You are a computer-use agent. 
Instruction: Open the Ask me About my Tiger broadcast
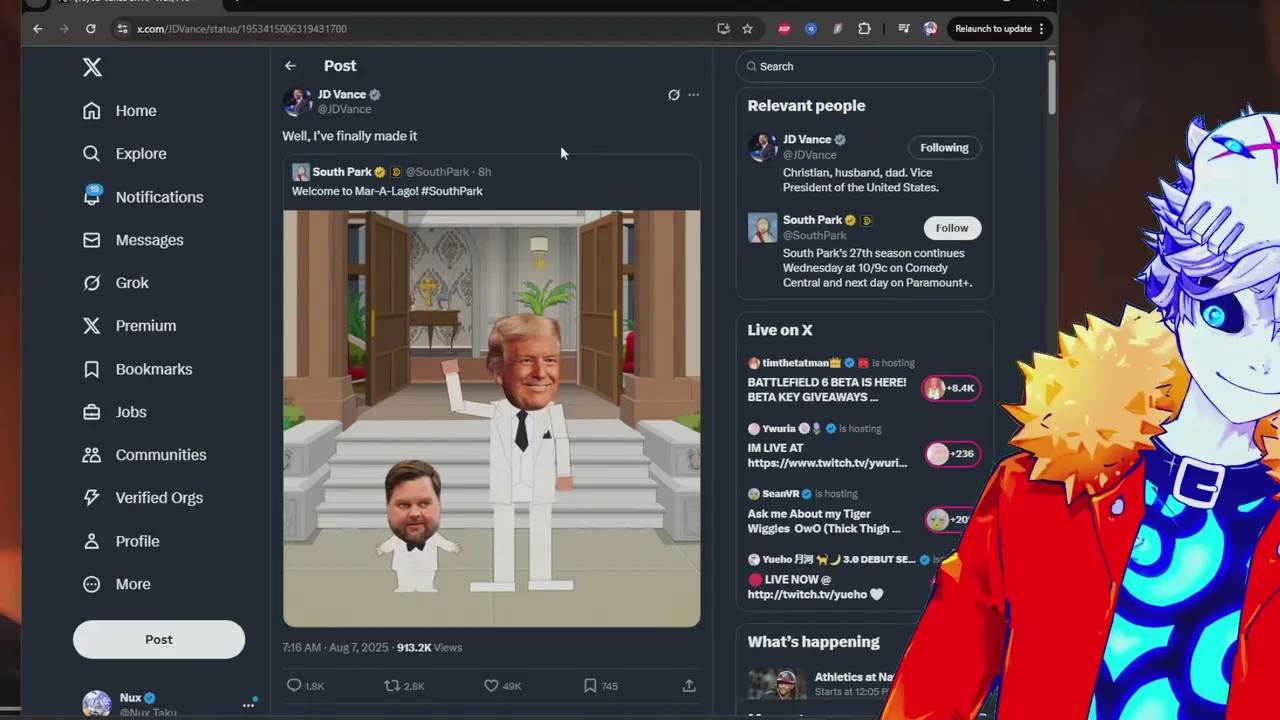click(824, 521)
